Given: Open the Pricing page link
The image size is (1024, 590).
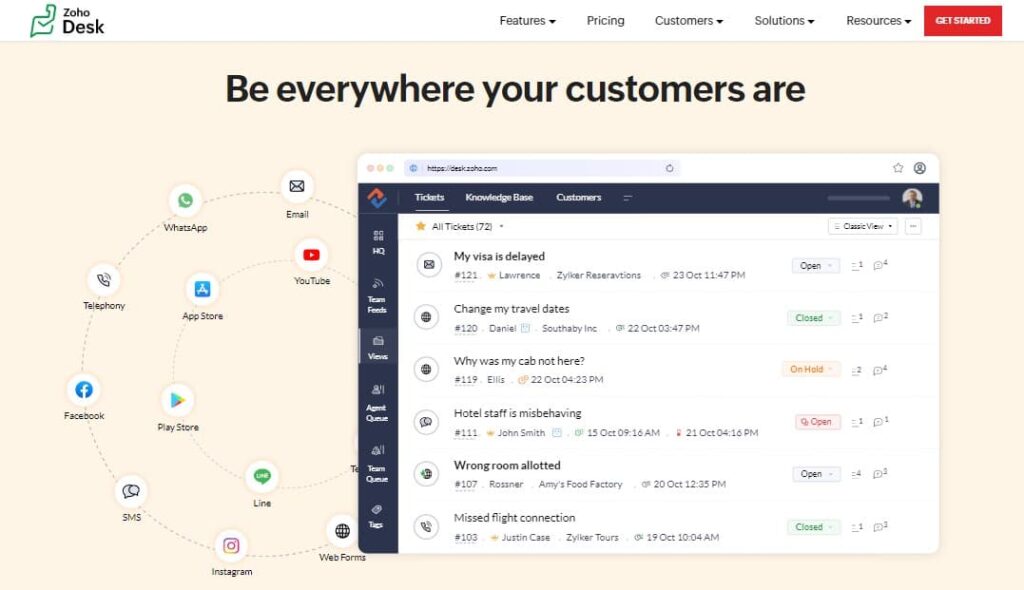Looking at the screenshot, I should click(x=605, y=20).
